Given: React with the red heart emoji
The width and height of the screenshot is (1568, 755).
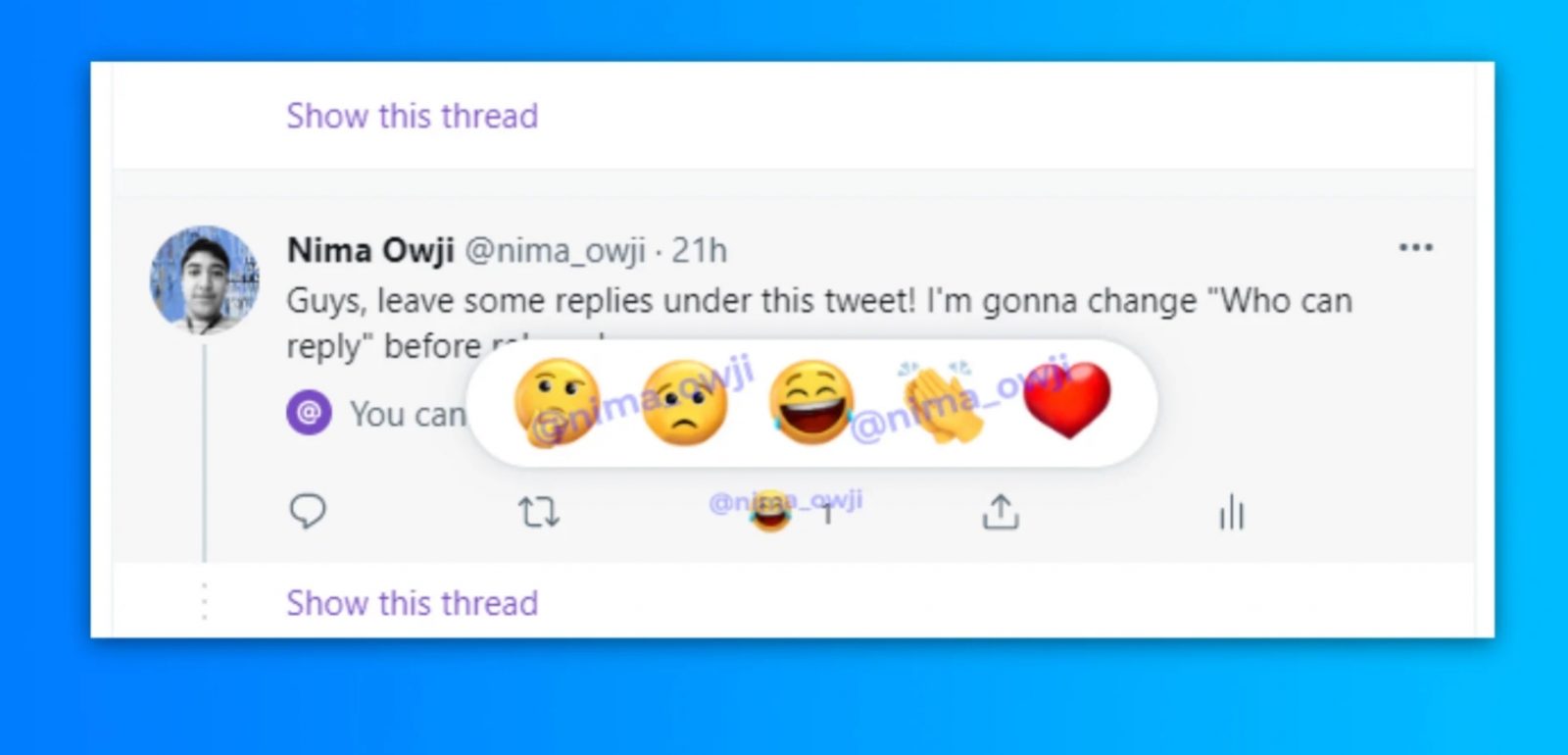Looking at the screenshot, I should coord(1067,400).
